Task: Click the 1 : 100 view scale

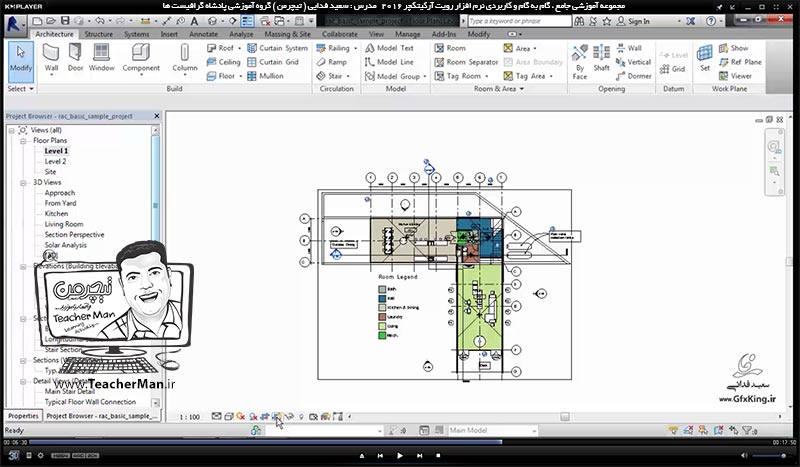Action: [x=189, y=417]
